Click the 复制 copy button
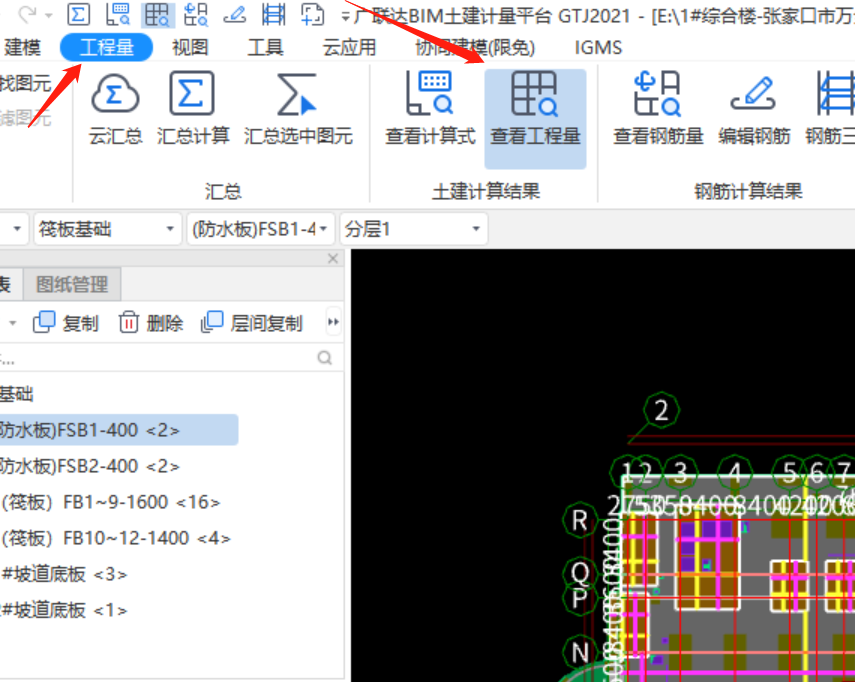This screenshot has height=682, width=855. click(66, 323)
